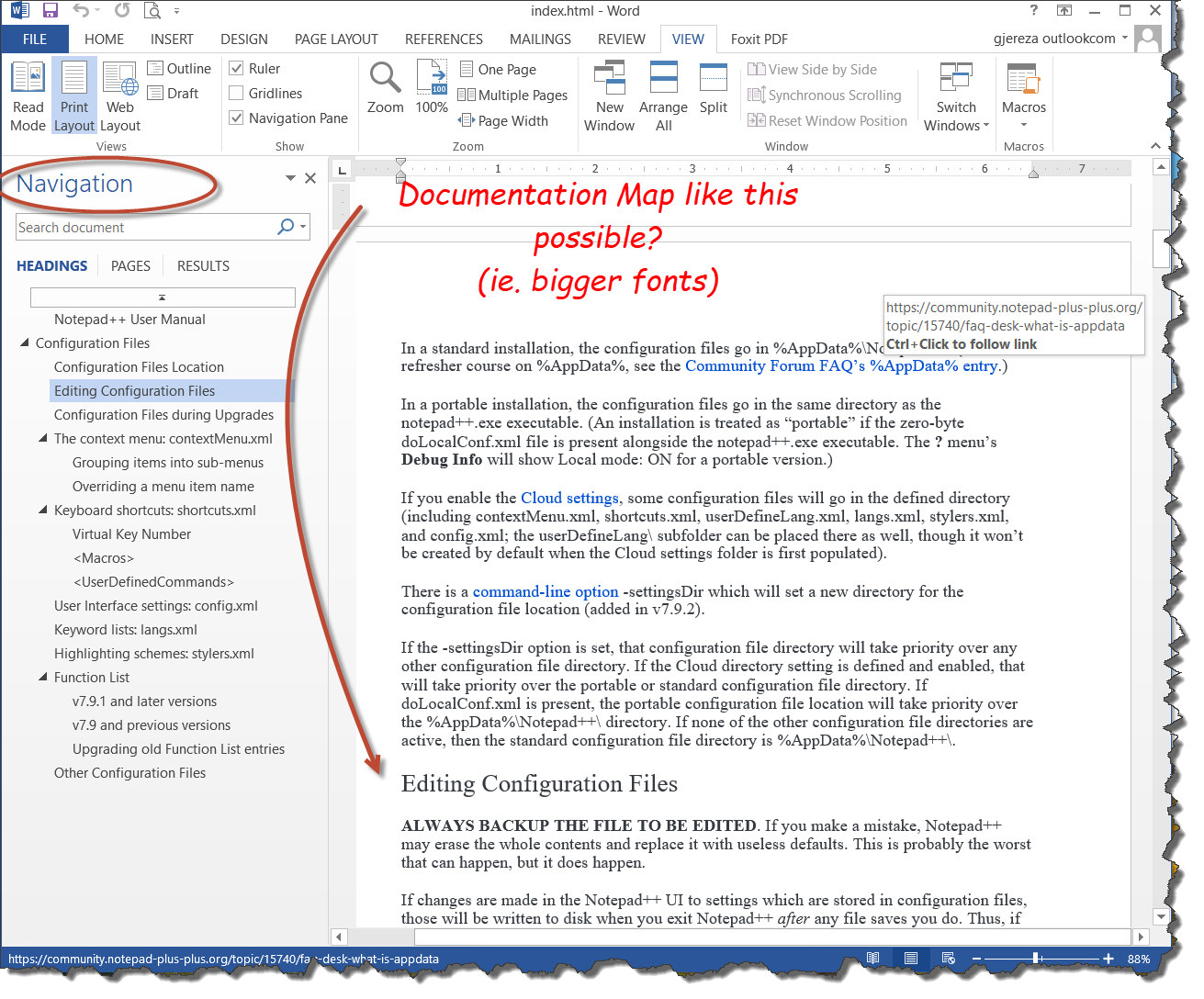Jump to Keyword lists: langs.xml heading

tap(126, 629)
